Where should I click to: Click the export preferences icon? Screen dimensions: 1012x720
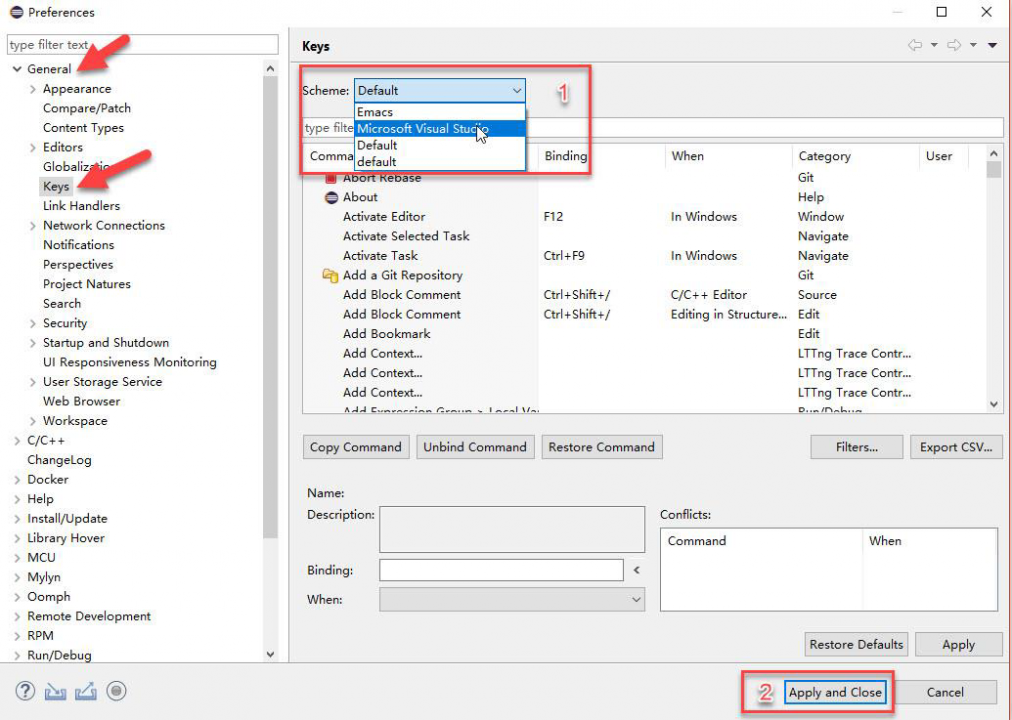click(86, 691)
